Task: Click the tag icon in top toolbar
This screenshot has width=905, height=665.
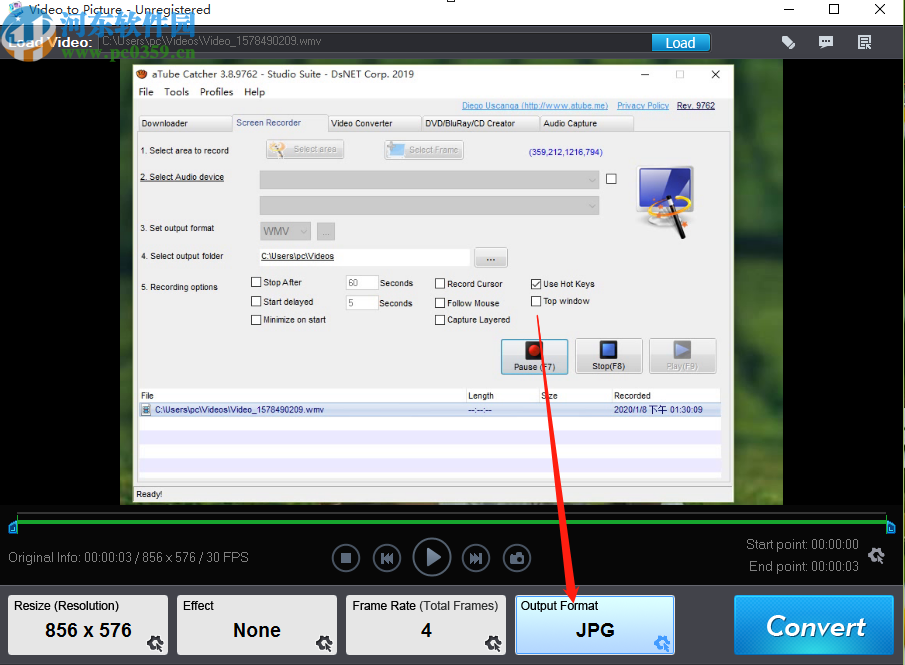Action: click(788, 42)
